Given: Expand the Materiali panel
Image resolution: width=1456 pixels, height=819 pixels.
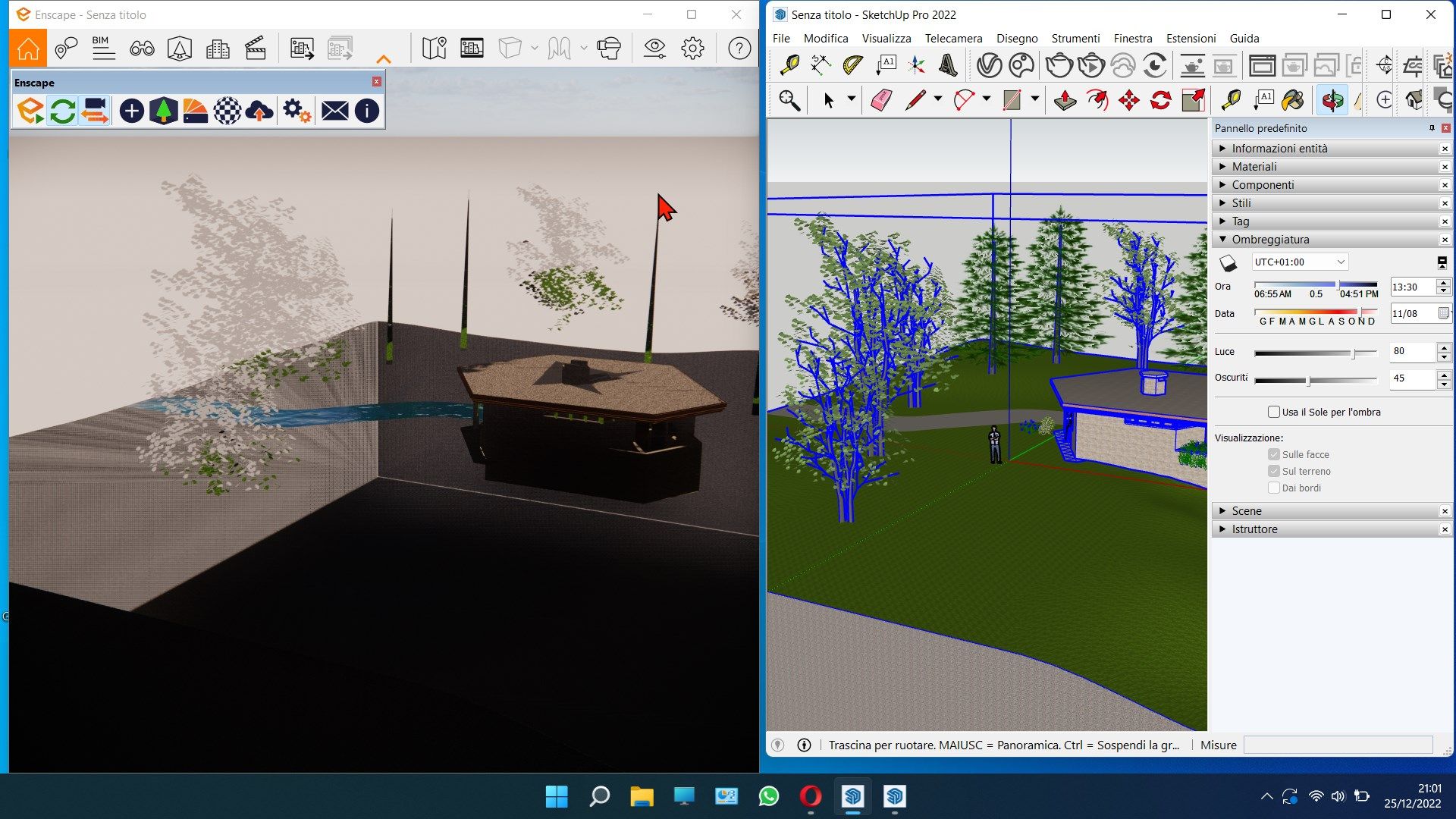Looking at the screenshot, I should [1254, 167].
